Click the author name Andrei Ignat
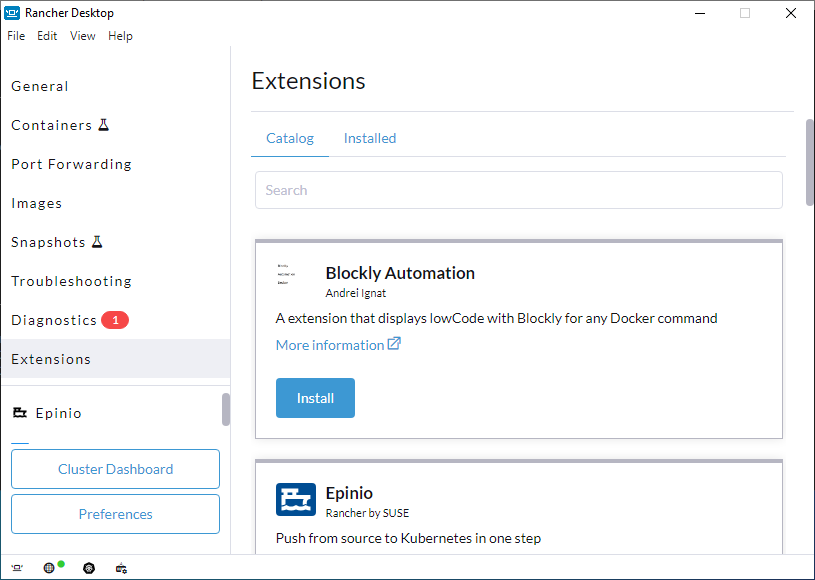The image size is (815, 580). pos(356,293)
